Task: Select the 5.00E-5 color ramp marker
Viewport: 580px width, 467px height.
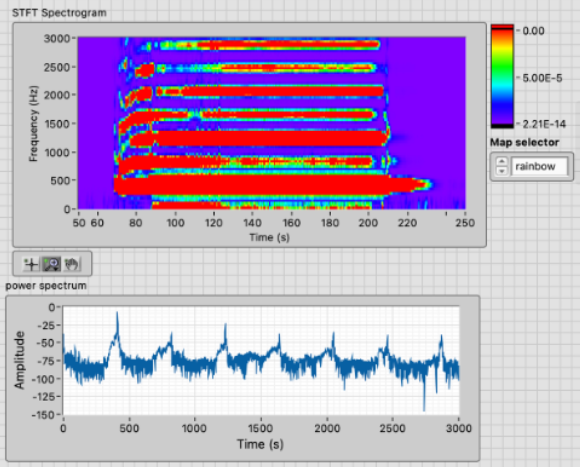Action: click(542, 78)
